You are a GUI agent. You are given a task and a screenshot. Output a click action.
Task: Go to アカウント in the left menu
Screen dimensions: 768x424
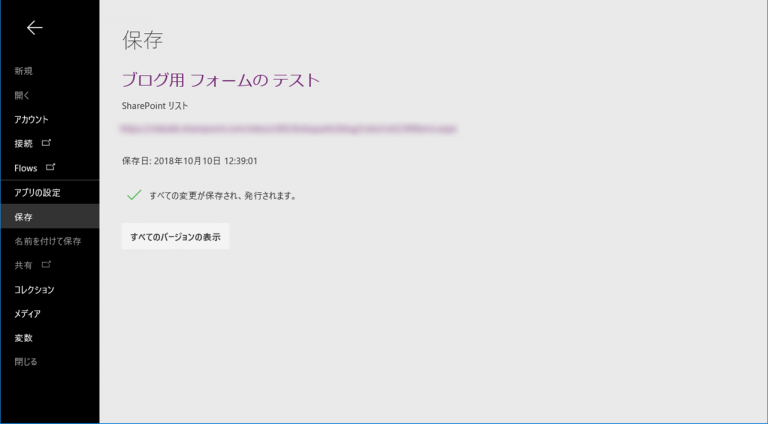pyautogui.click(x=31, y=119)
